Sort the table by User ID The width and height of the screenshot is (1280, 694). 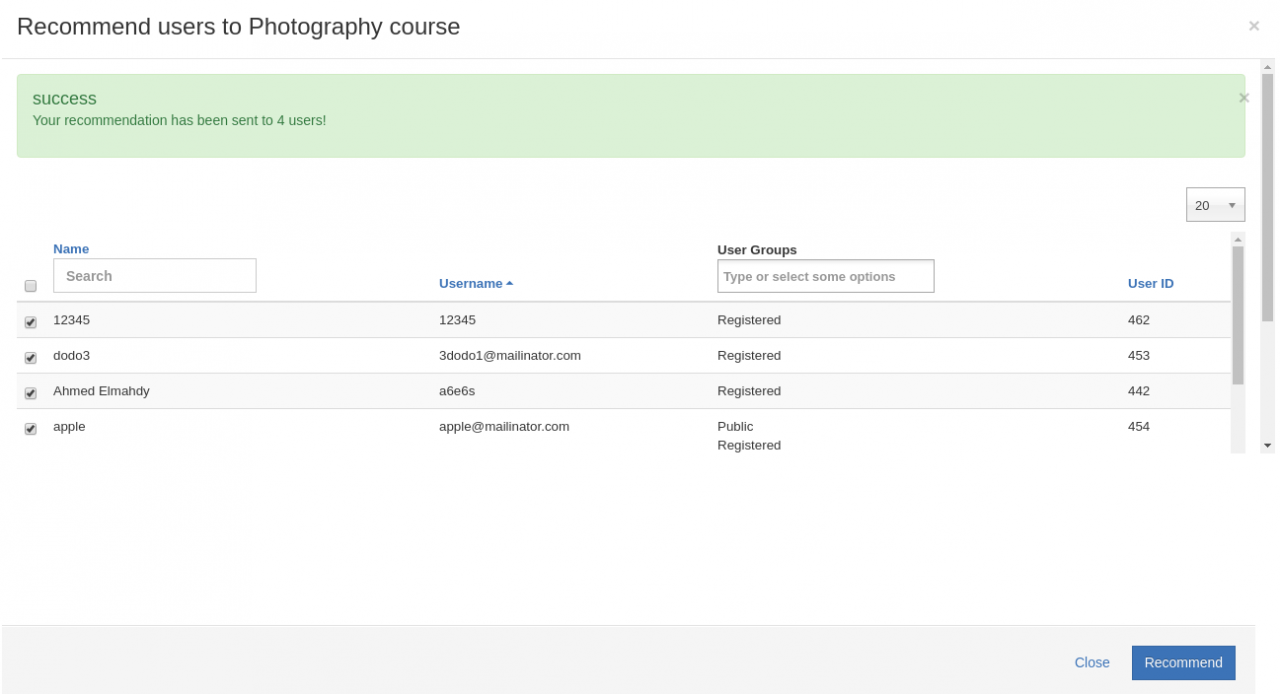[1150, 284]
